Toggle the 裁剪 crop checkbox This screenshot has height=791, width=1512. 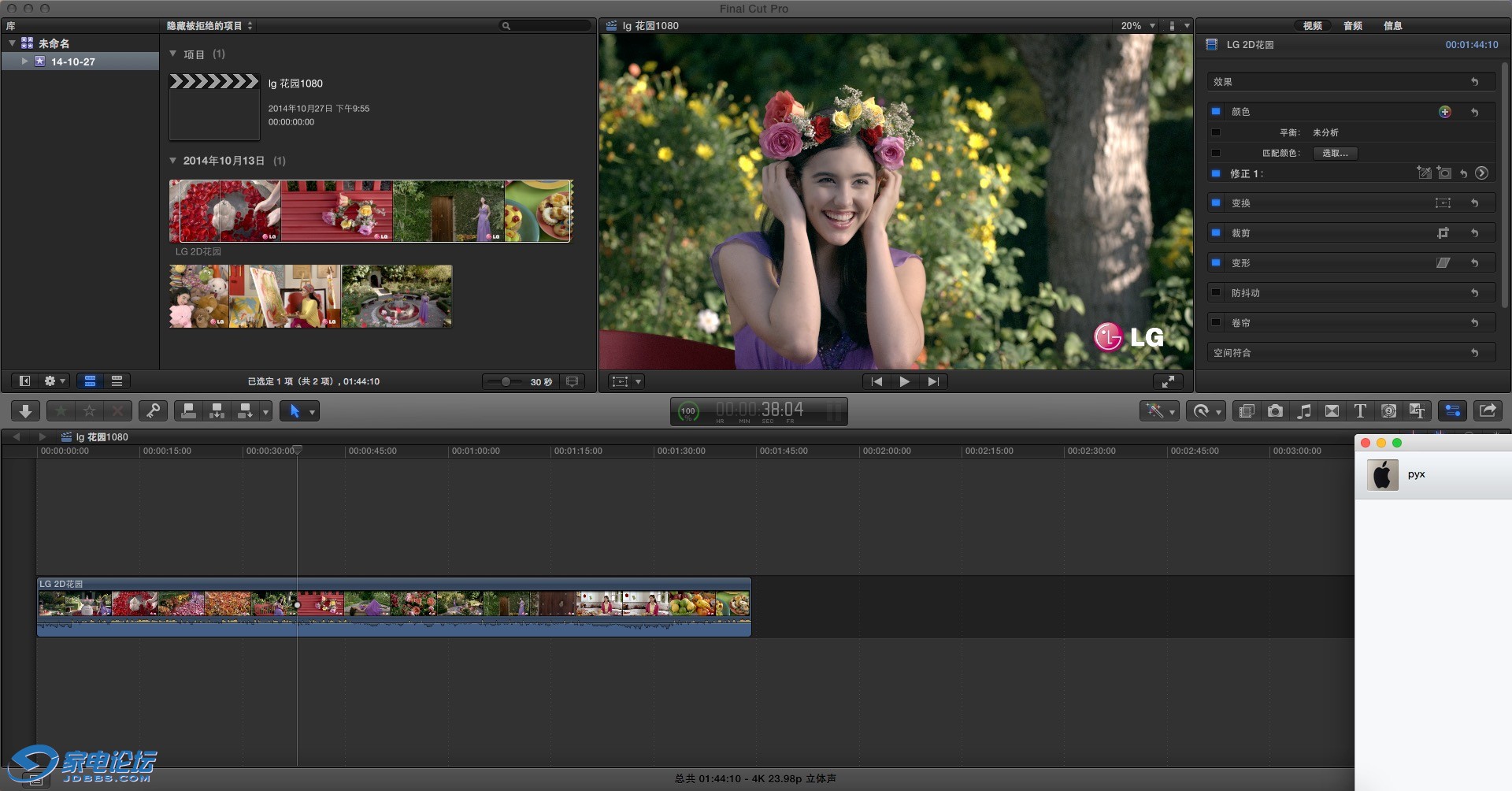click(x=1216, y=233)
